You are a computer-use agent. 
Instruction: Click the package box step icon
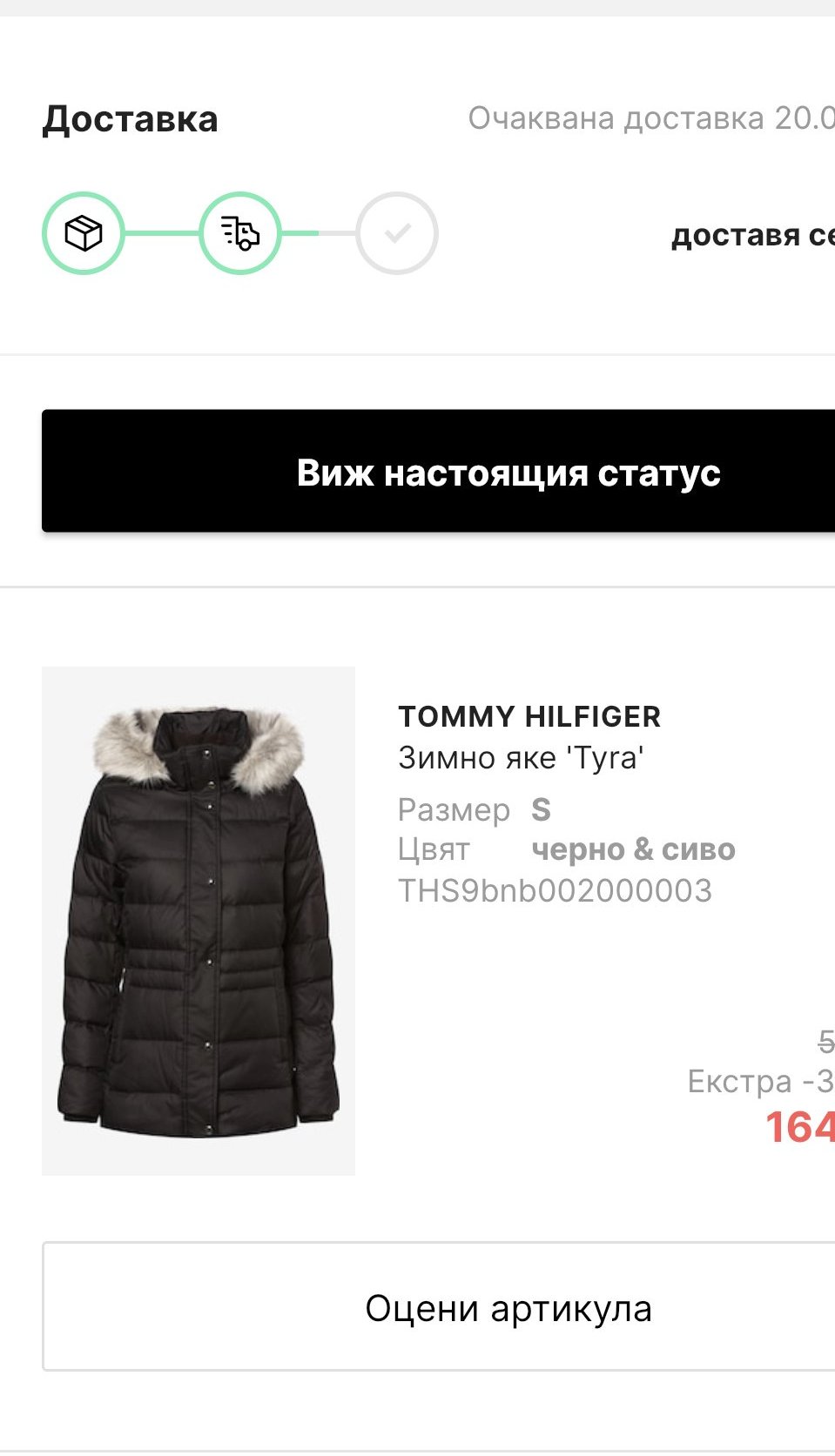click(x=84, y=233)
